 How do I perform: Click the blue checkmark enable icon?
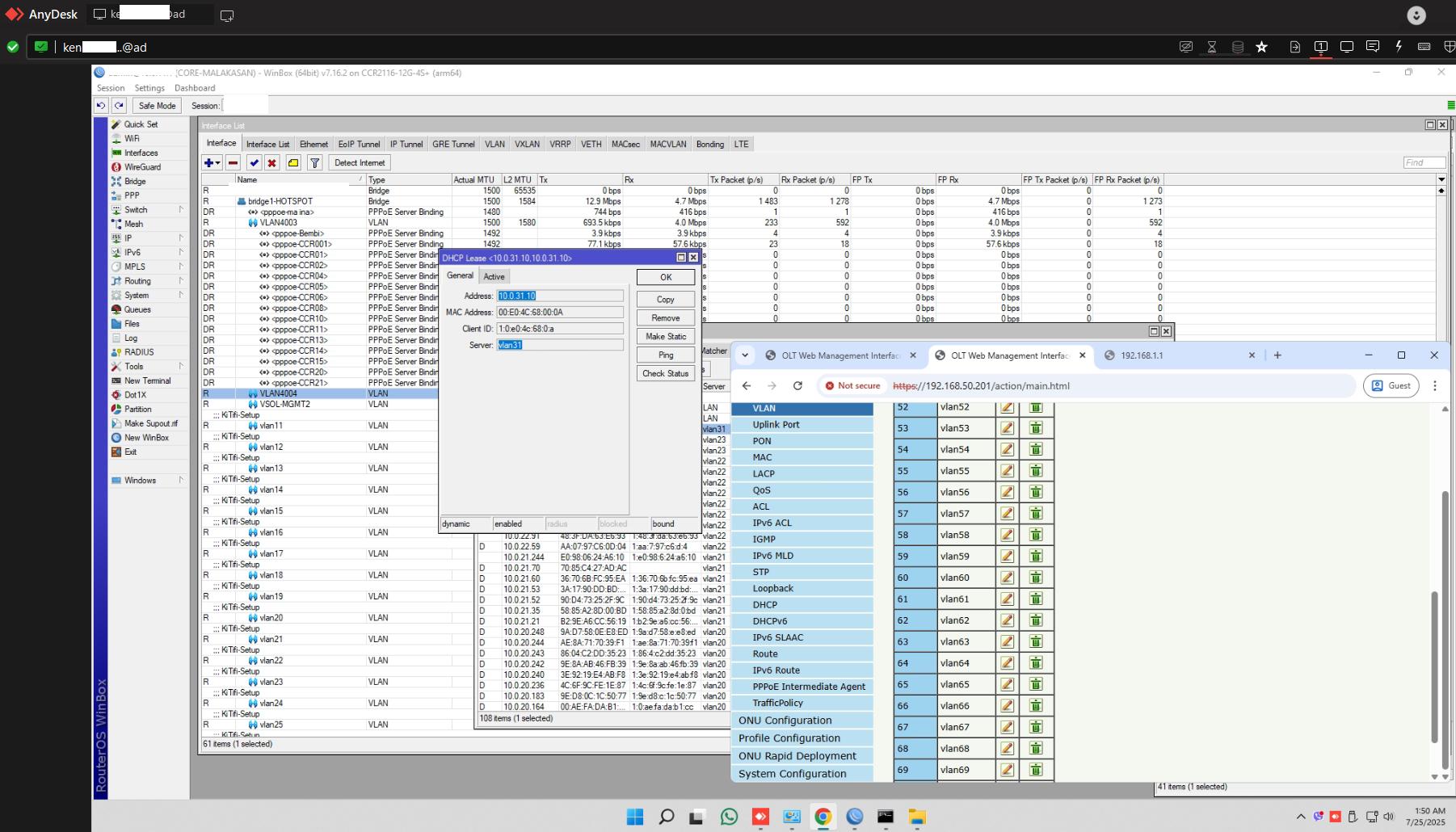(255, 162)
